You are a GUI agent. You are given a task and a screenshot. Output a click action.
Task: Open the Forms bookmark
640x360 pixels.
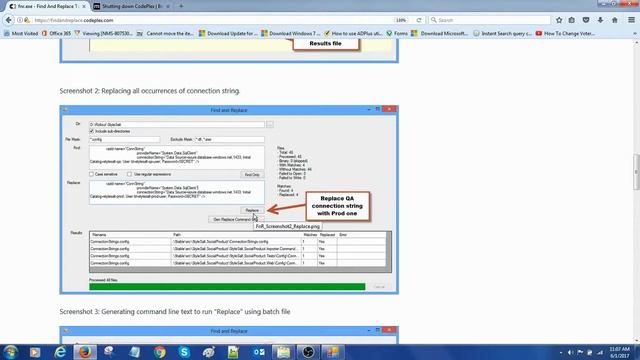click(397, 33)
